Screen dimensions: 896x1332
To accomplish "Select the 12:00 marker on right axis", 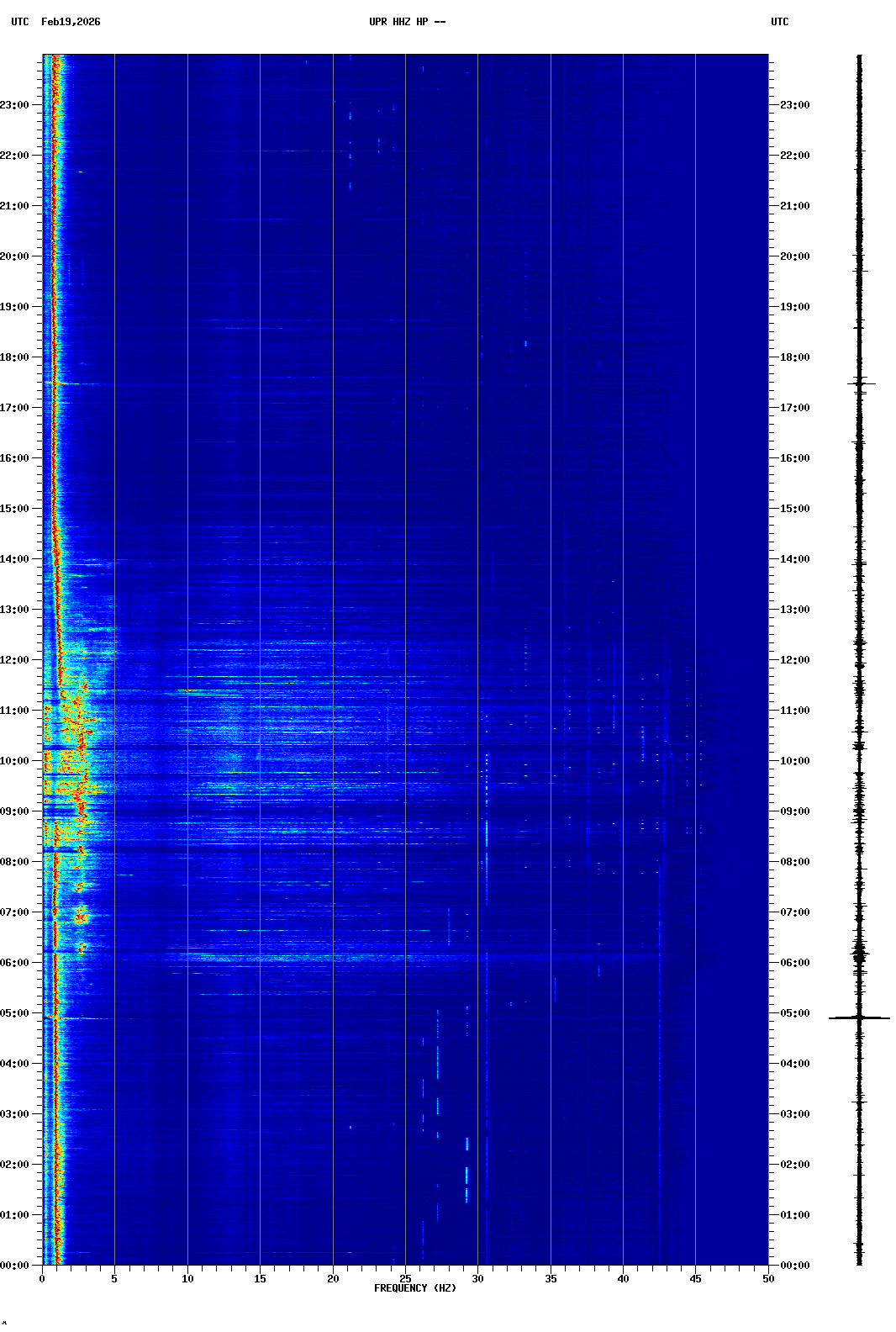I will coord(794,660).
